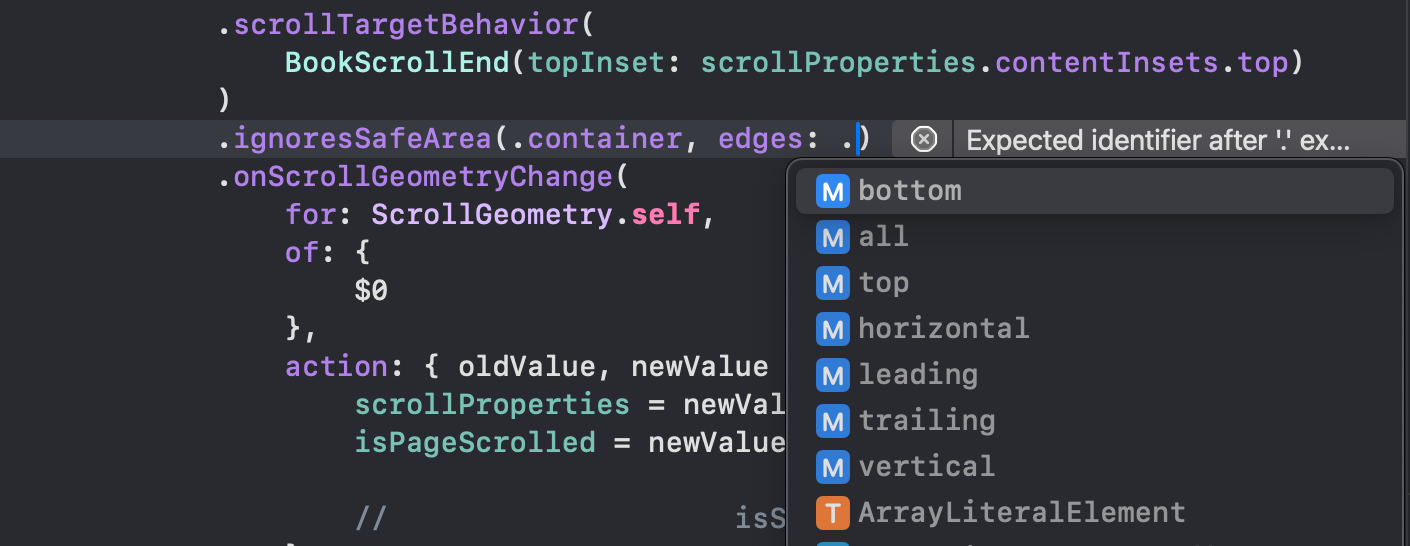Click the M icon beside top
This screenshot has width=1410, height=546.
[x=832, y=283]
